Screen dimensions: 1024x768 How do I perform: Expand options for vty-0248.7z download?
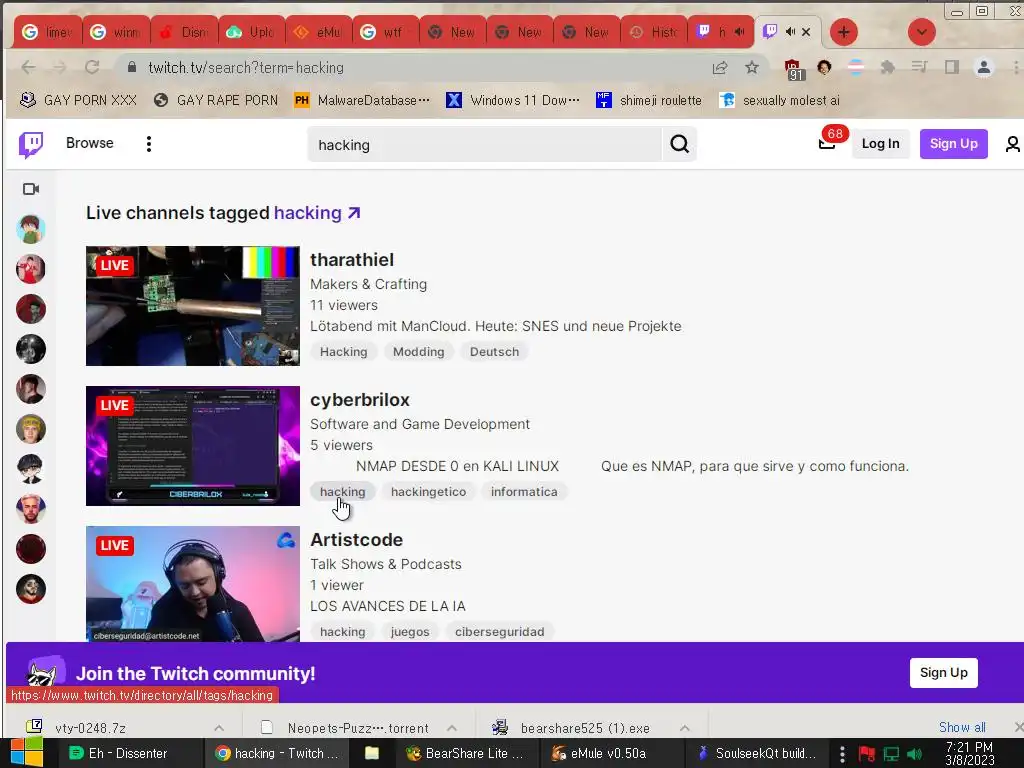click(219, 728)
